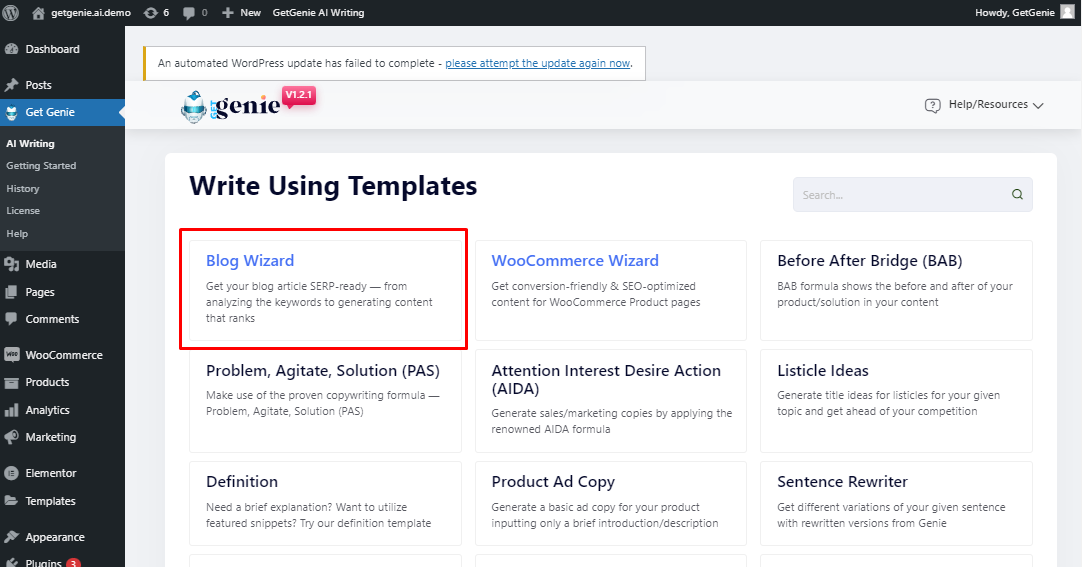Open the Listicle Ideas template

pyautogui.click(x=896, y=401)
